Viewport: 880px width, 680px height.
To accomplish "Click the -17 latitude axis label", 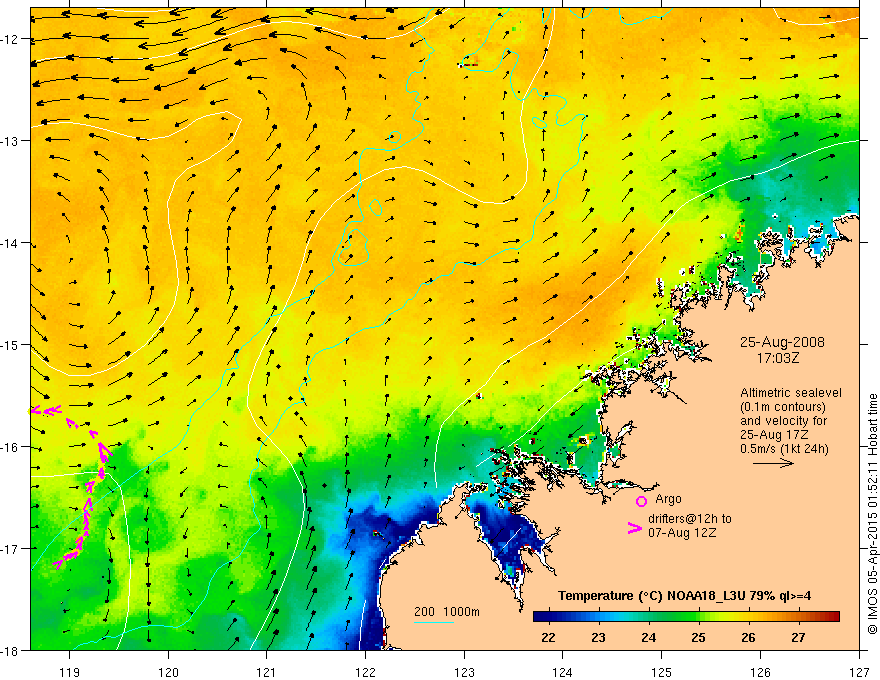I will pos(10,548).
